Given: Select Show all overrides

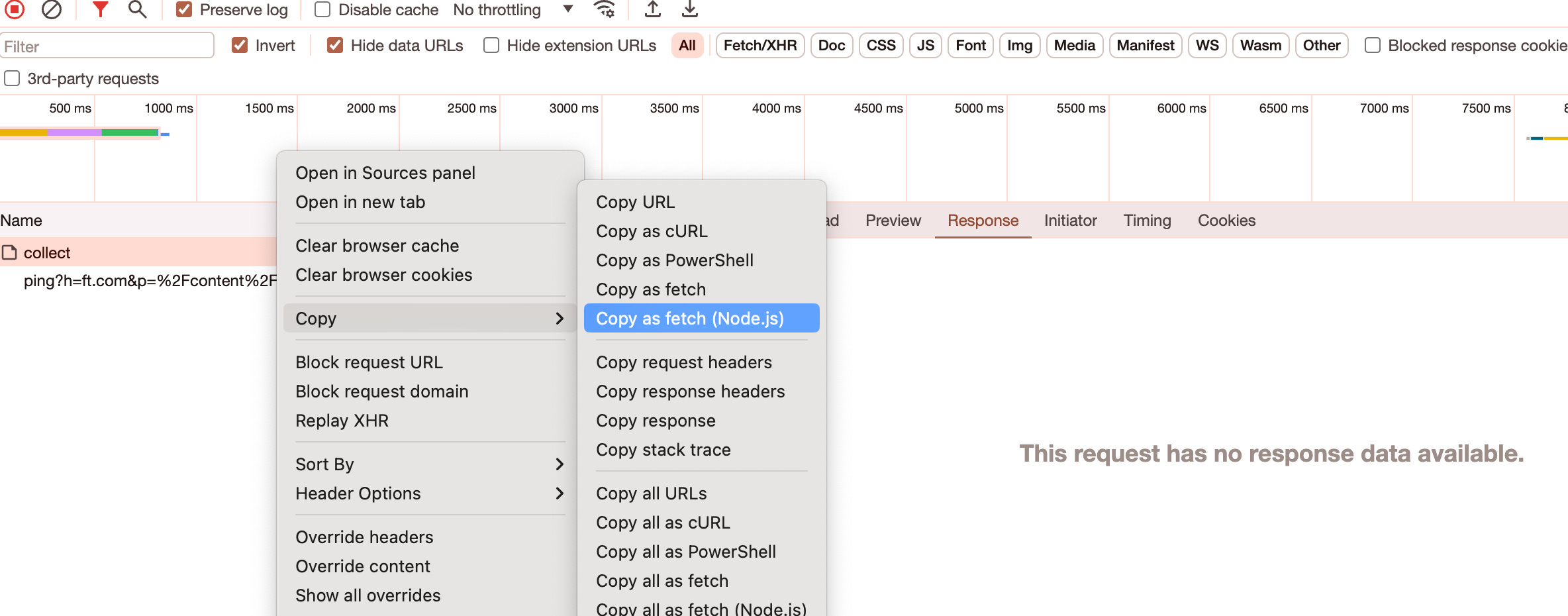Looking at the screenshot, I should (430, 595).
